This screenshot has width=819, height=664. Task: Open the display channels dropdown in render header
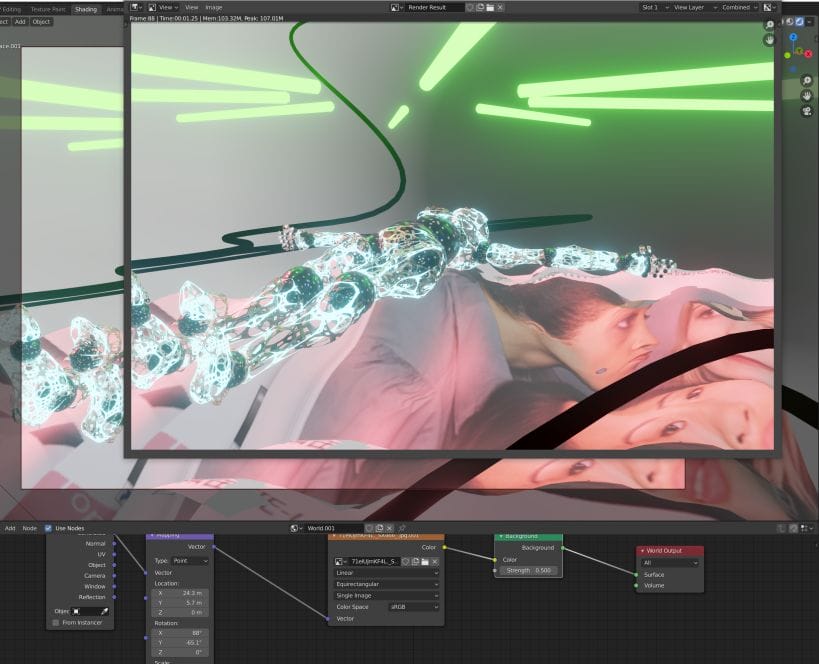(x=769, y=7)
